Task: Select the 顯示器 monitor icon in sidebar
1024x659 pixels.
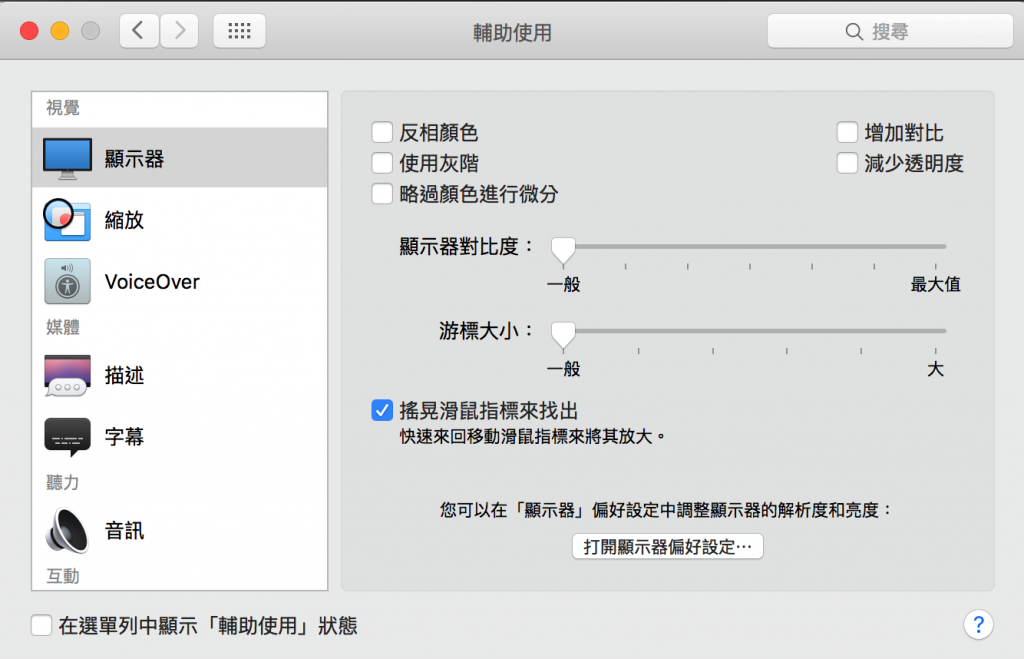Action: pyautogui.click(x=68, y=158)
